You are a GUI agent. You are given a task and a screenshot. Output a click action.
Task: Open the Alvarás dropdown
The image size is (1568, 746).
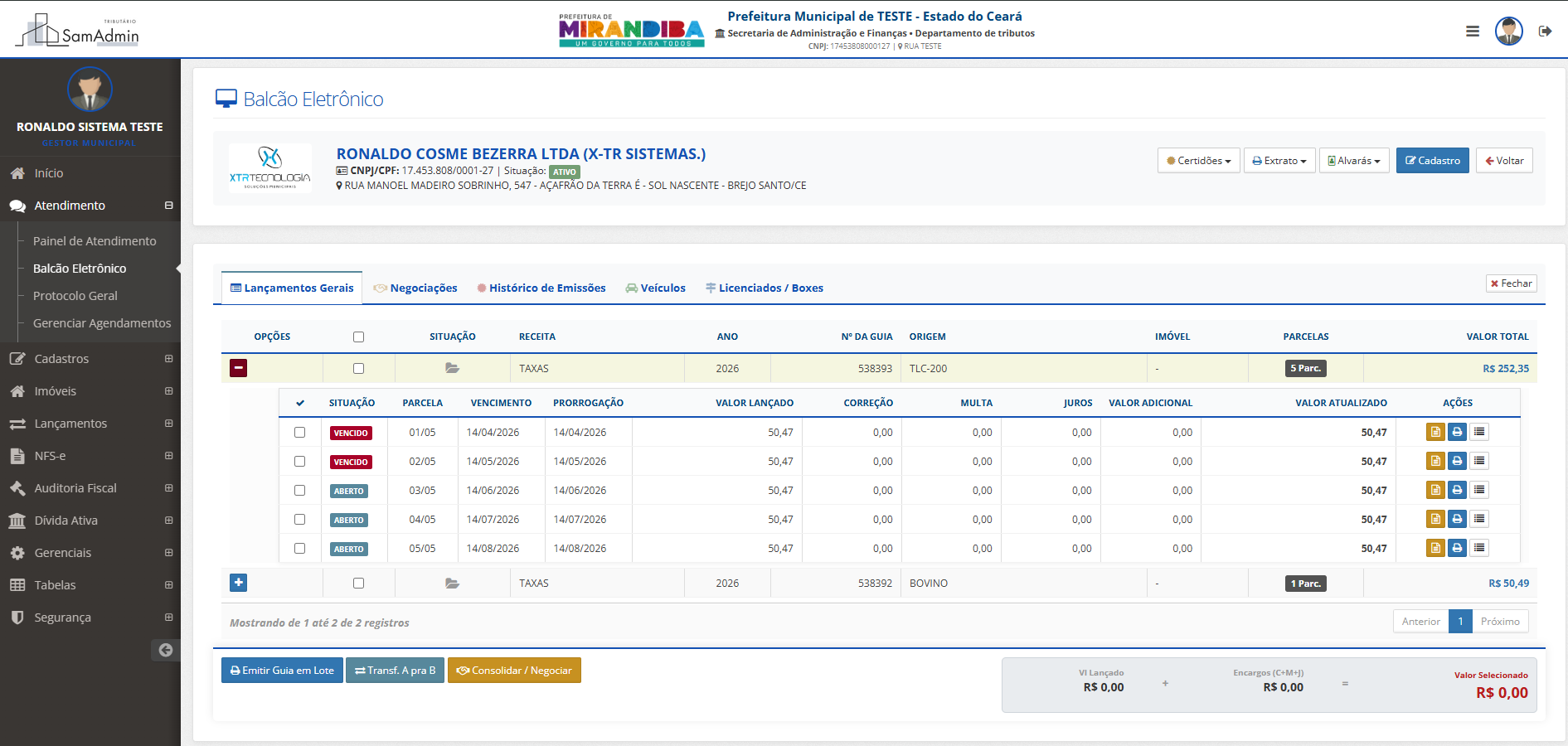tap(1354, 160)
